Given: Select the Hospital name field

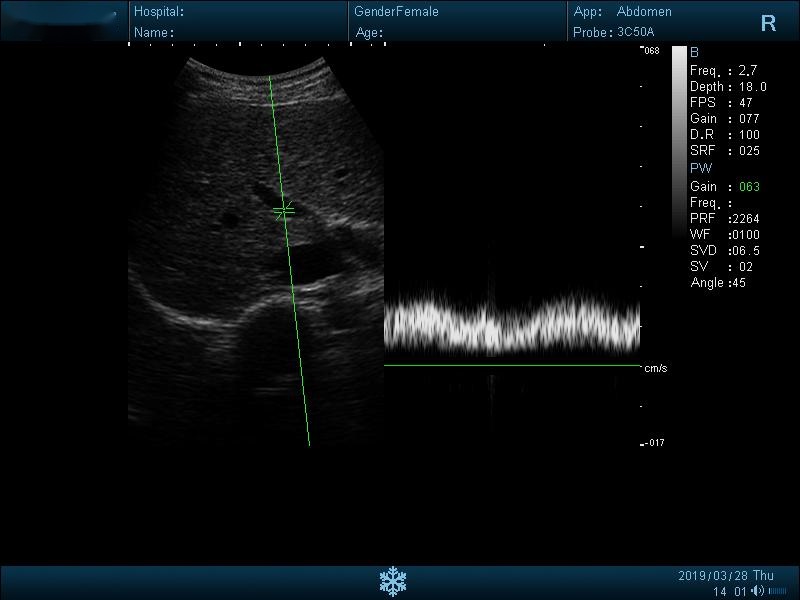Looking at the screenshot, I should click(158, 12).
